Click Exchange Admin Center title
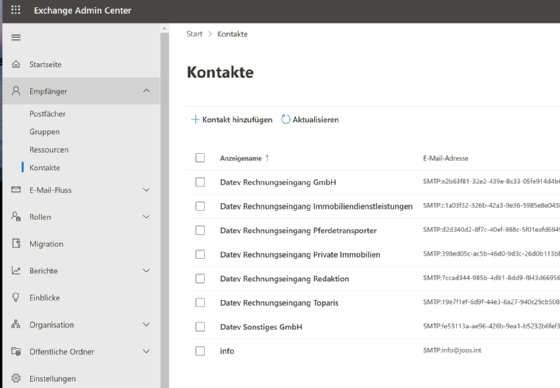Image resolution: width=560 pixels, height=388 pixels. click(82, 10)
